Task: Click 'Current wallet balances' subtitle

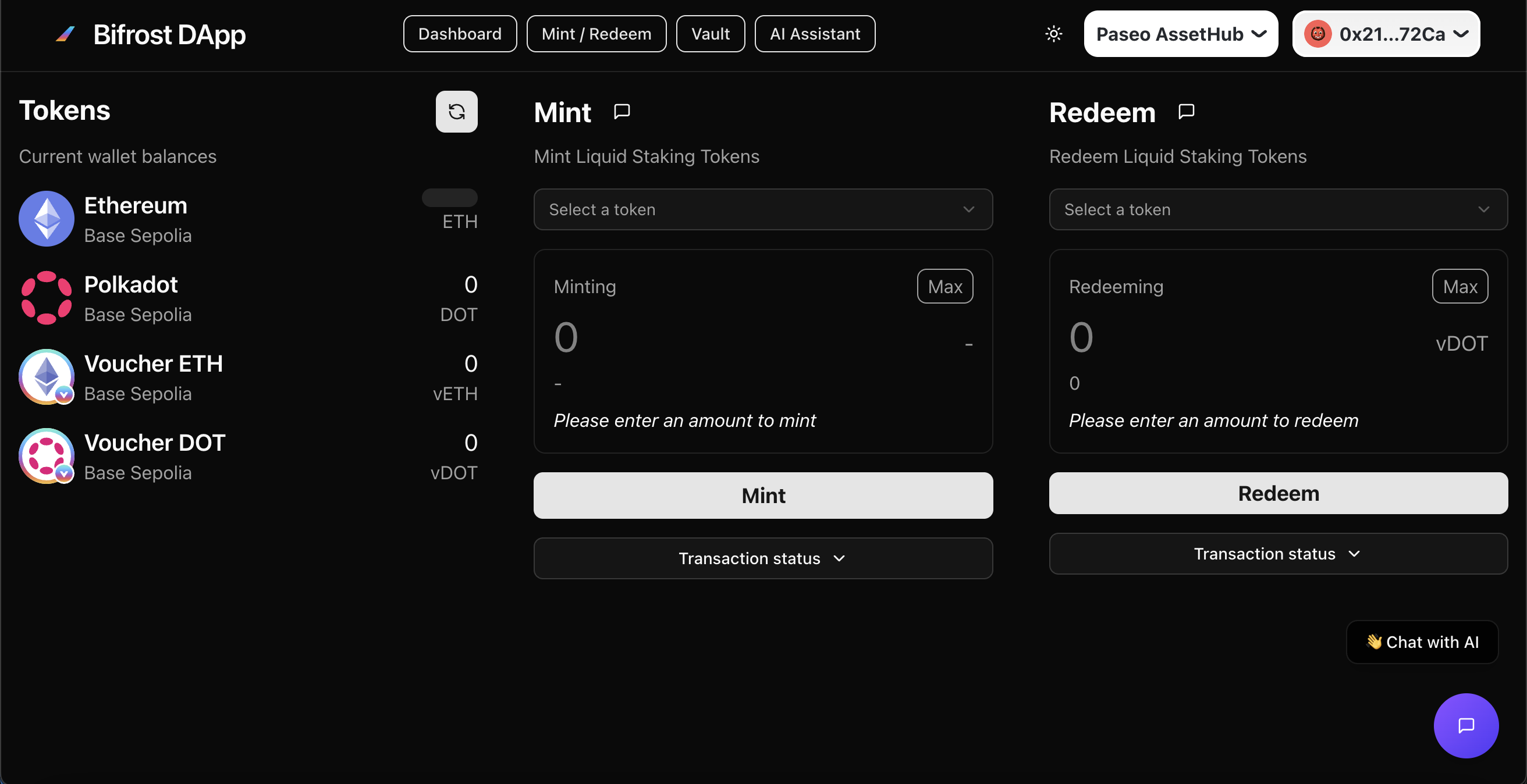Action: [x=118, y=156]
